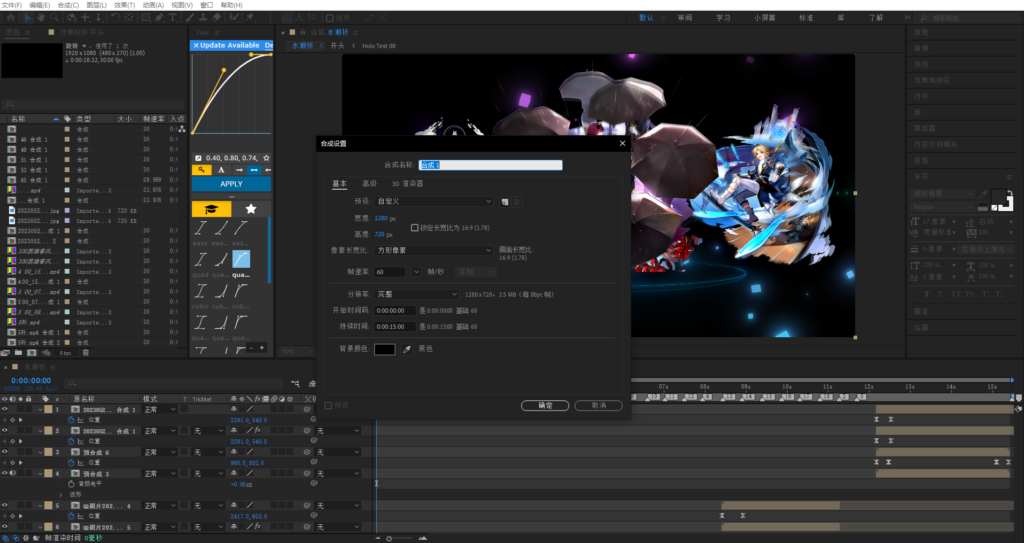Image resolution: width=1024 pixels, height=543 pixels.
Task: Hide layer 6 using its eye icon
Action: [5, 527]
